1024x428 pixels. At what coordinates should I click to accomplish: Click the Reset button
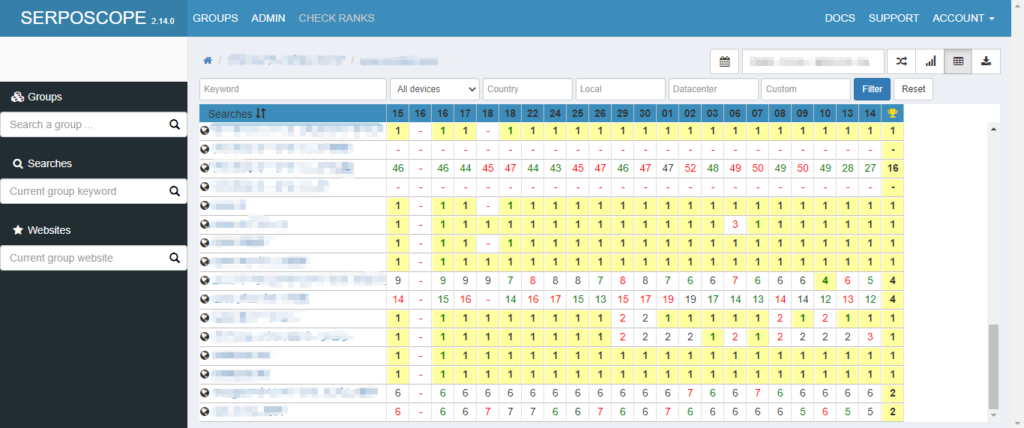click(914, 89)
